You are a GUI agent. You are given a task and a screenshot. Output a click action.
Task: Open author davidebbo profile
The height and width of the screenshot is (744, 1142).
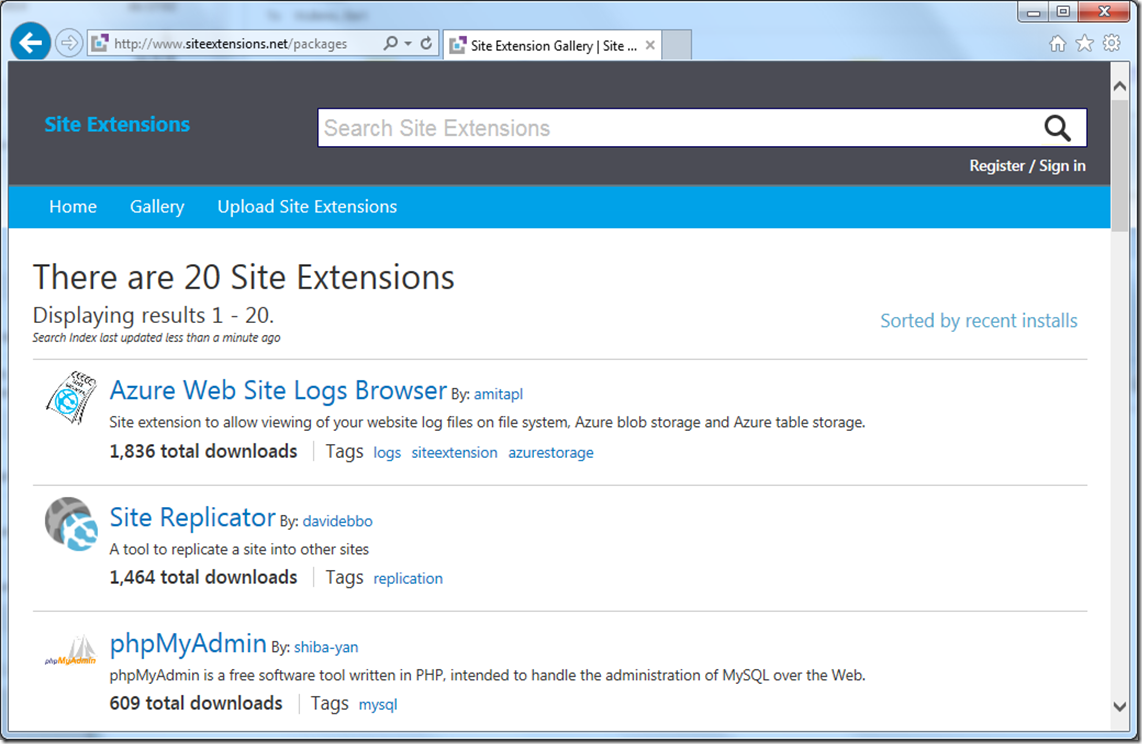pos(337,521)
